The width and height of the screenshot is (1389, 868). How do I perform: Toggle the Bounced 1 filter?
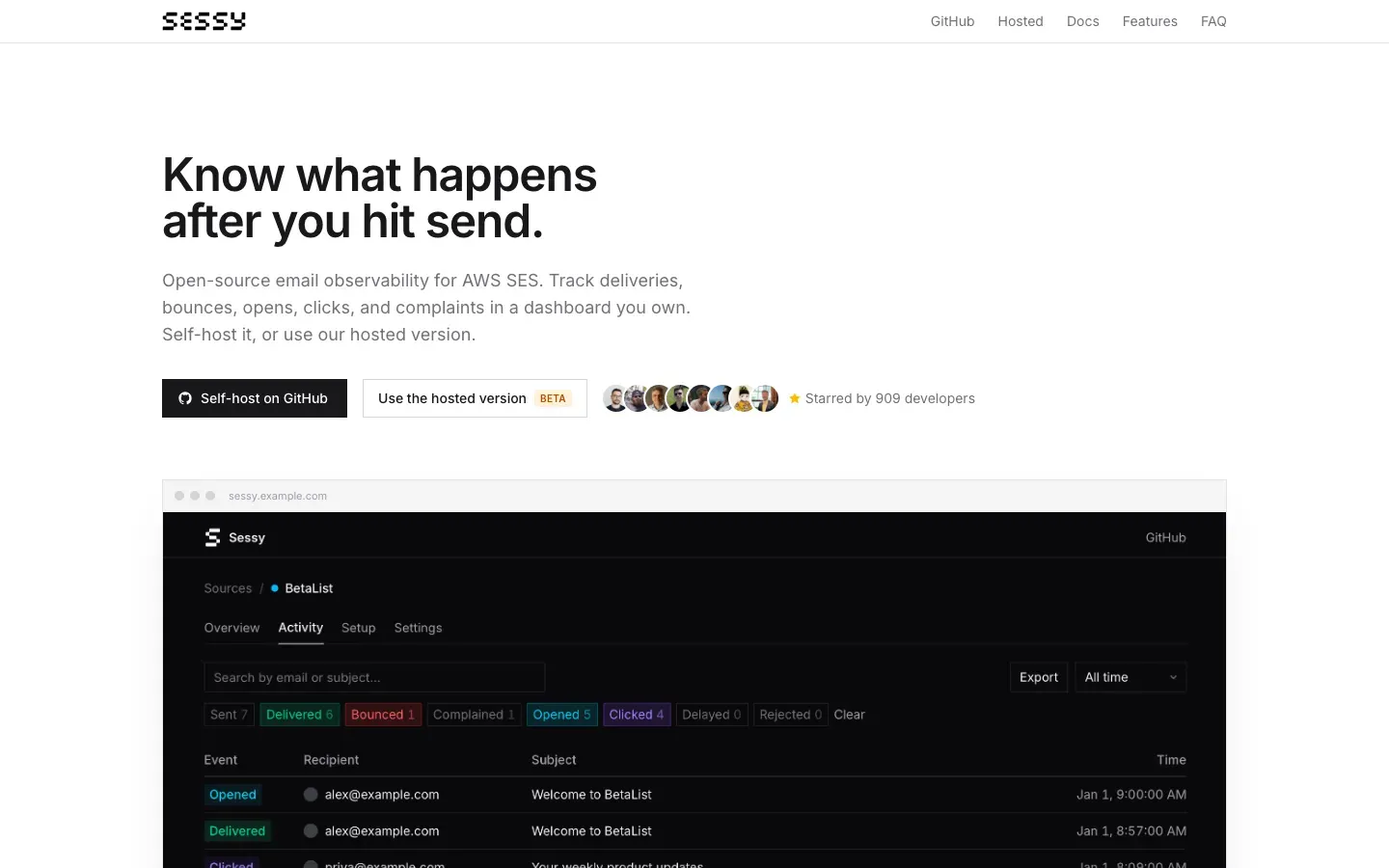383,715
